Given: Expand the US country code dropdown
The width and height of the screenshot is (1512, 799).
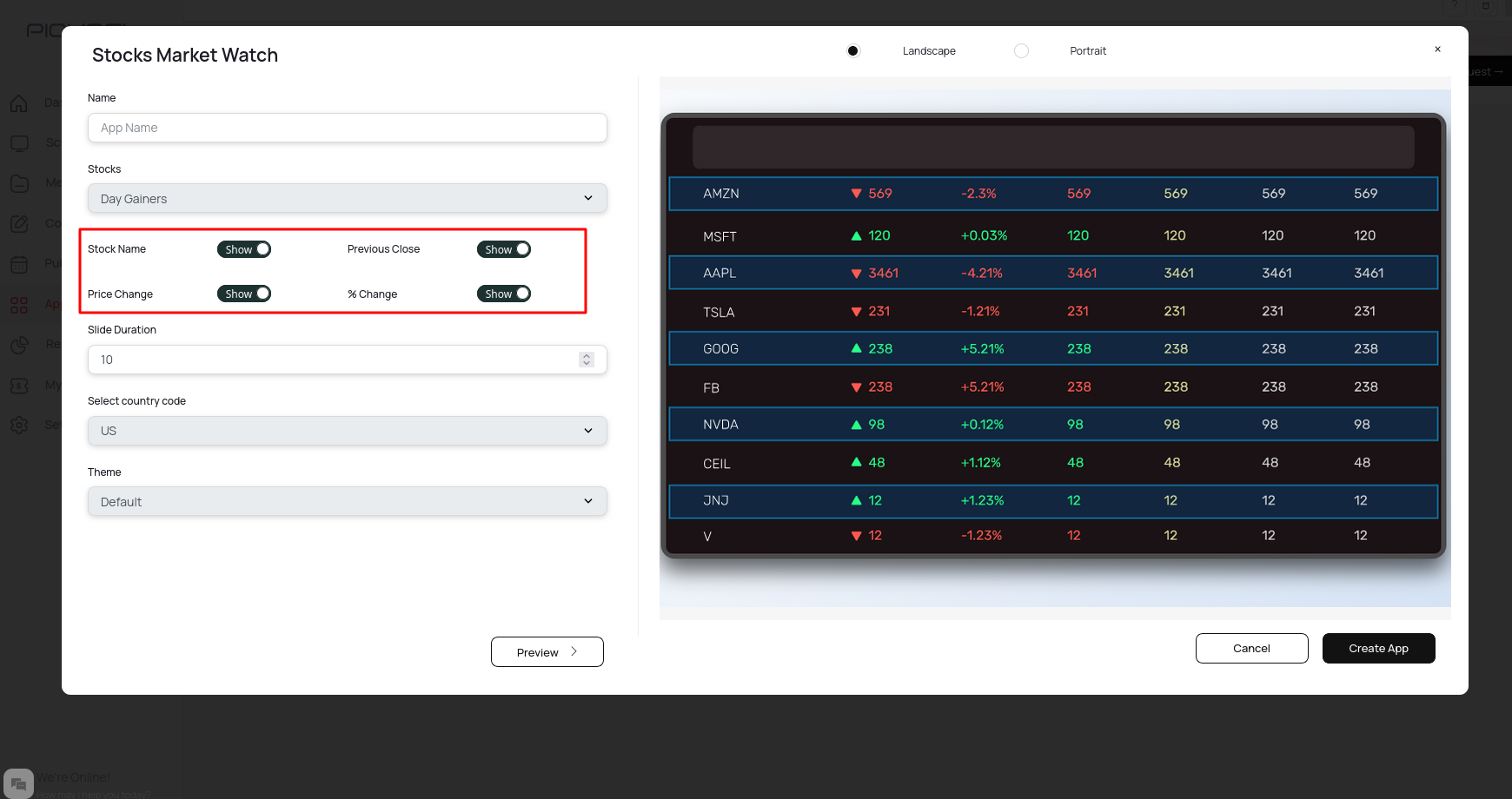Looking at the screenshot, I should click(346, 430).
